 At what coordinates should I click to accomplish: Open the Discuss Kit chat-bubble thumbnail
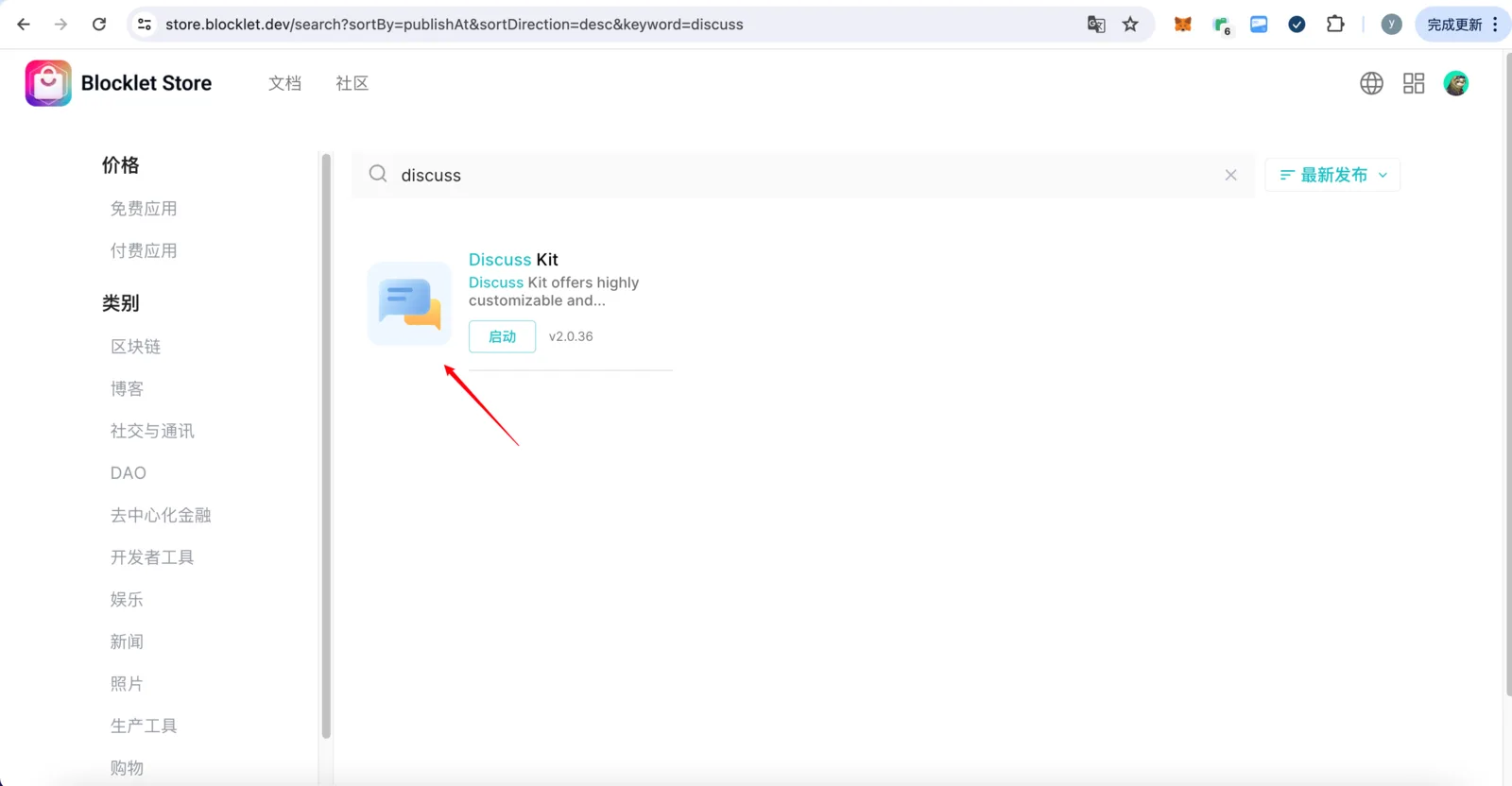point(409,303)
